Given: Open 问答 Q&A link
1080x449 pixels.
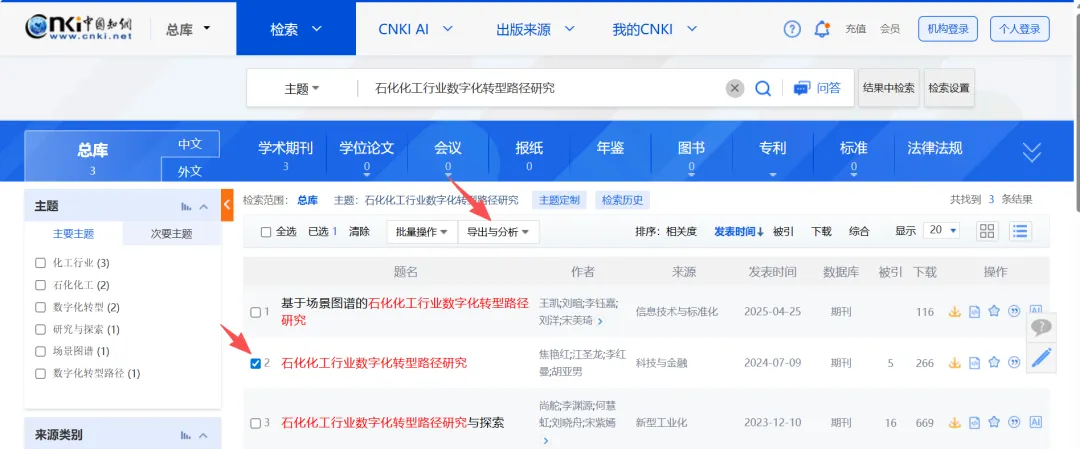Looking at the screenshot, I should (x=818, y=88).
